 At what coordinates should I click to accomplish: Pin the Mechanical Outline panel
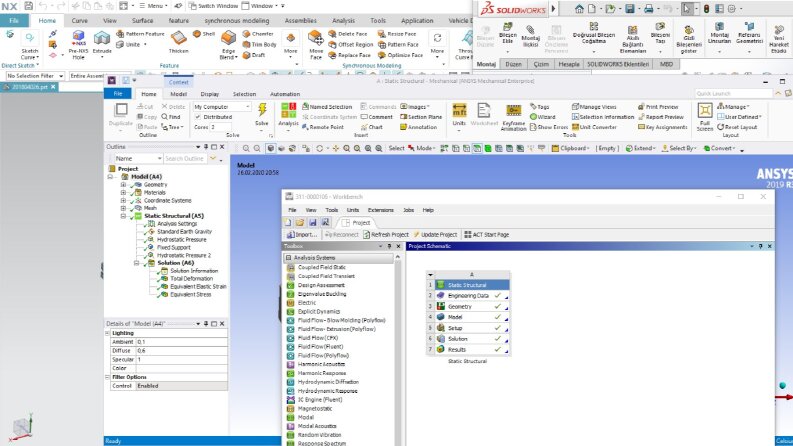[206, 147]
